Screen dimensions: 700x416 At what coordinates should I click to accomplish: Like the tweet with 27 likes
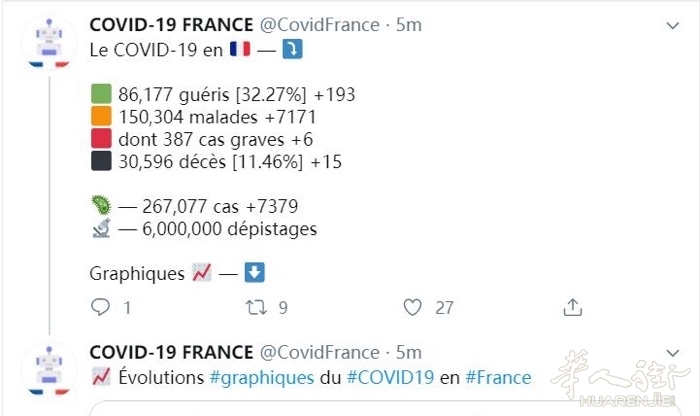pyautogui.click(x=412, y=307)
